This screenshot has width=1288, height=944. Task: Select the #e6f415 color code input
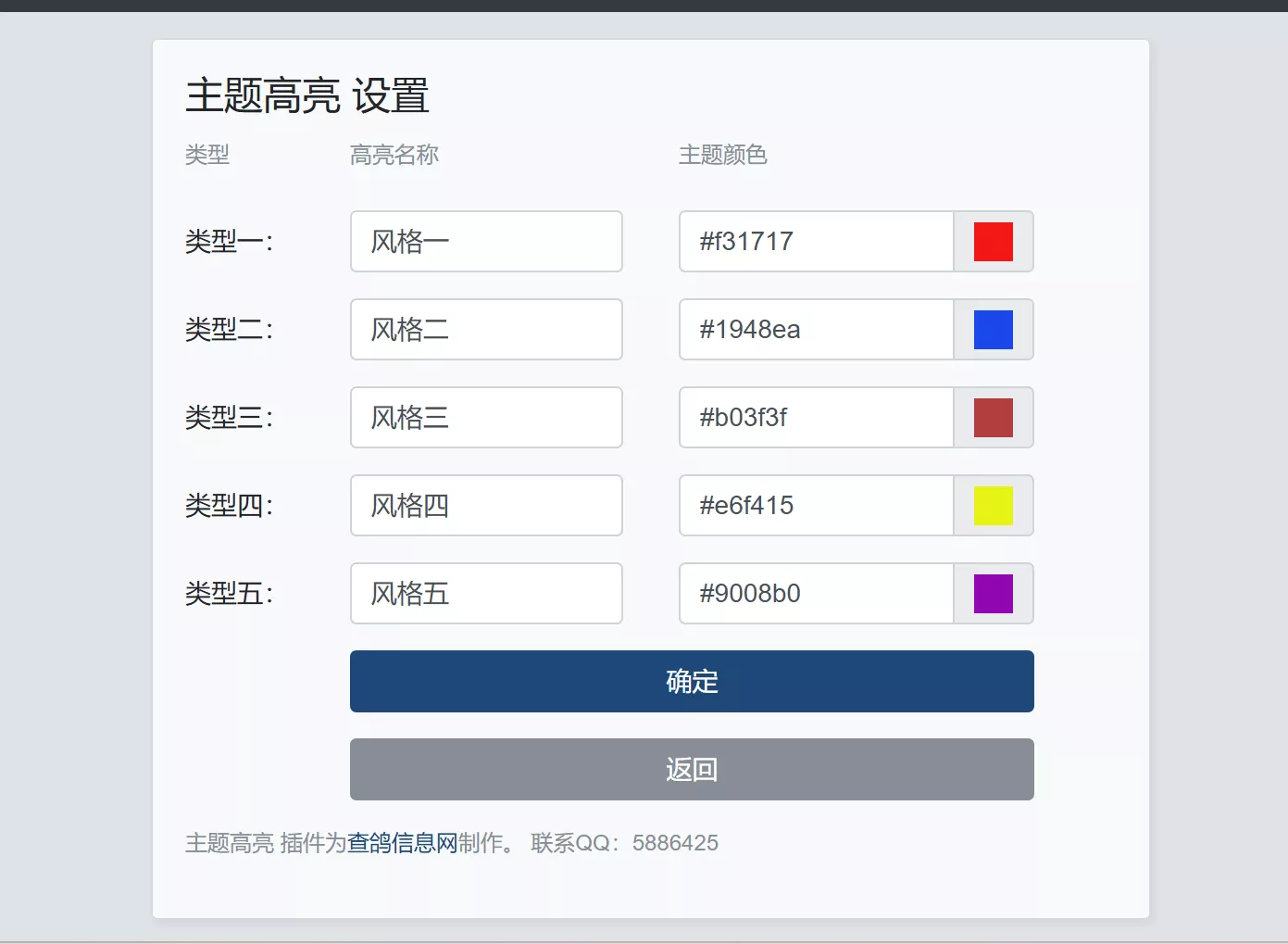pos(816,506)
